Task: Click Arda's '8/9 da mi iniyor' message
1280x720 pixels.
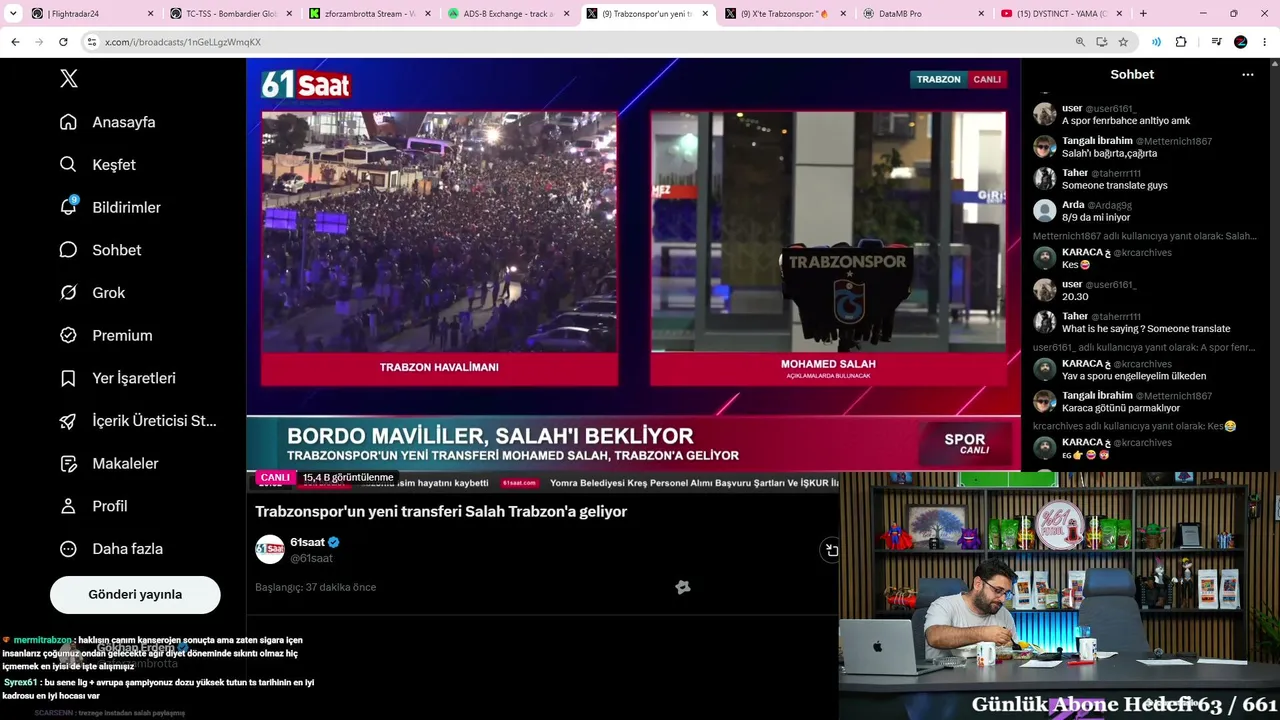Action: pyautogui.click(x=1096, y=217)
